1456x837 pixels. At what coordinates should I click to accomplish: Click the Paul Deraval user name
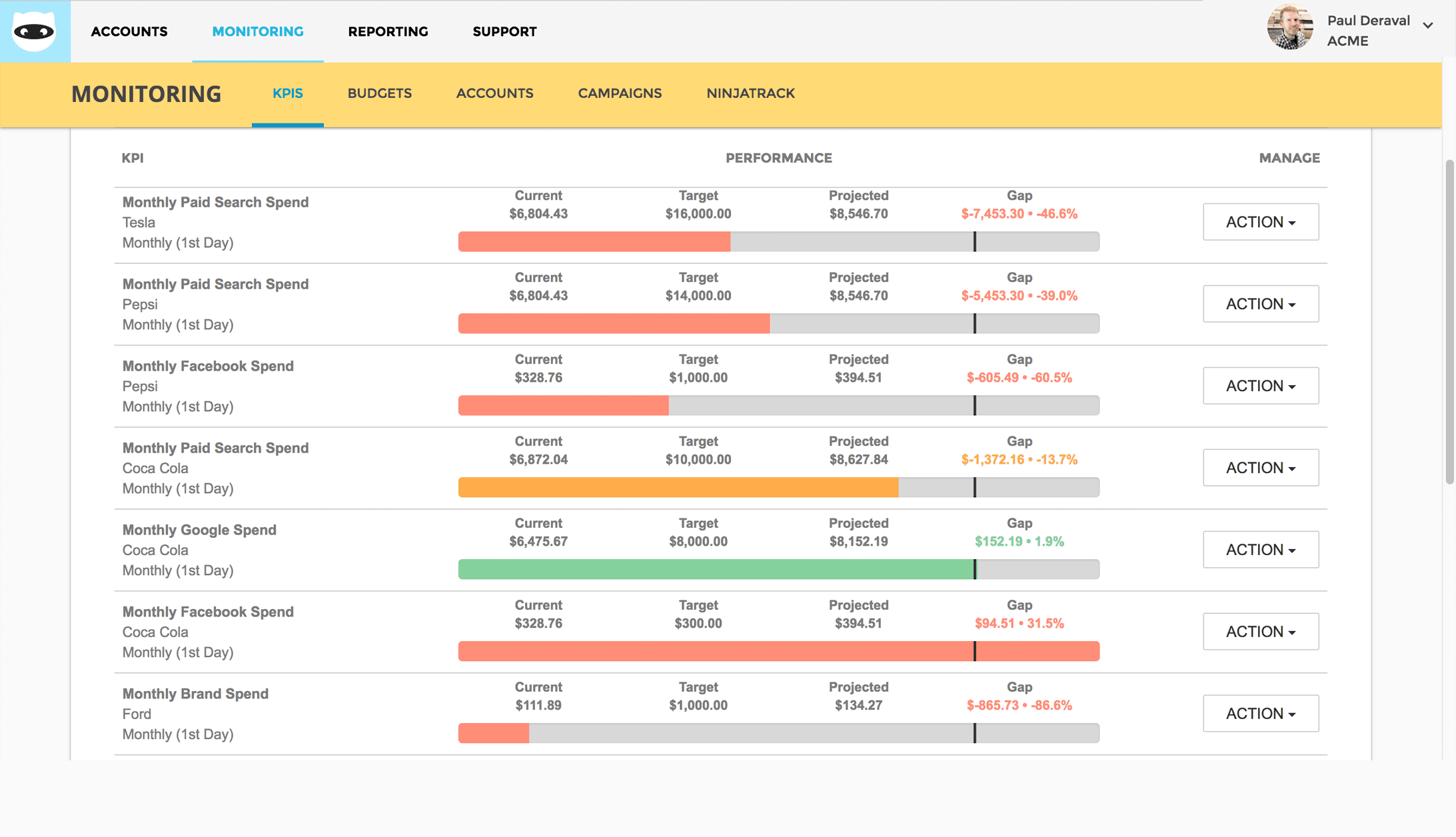pos(1368,21)
